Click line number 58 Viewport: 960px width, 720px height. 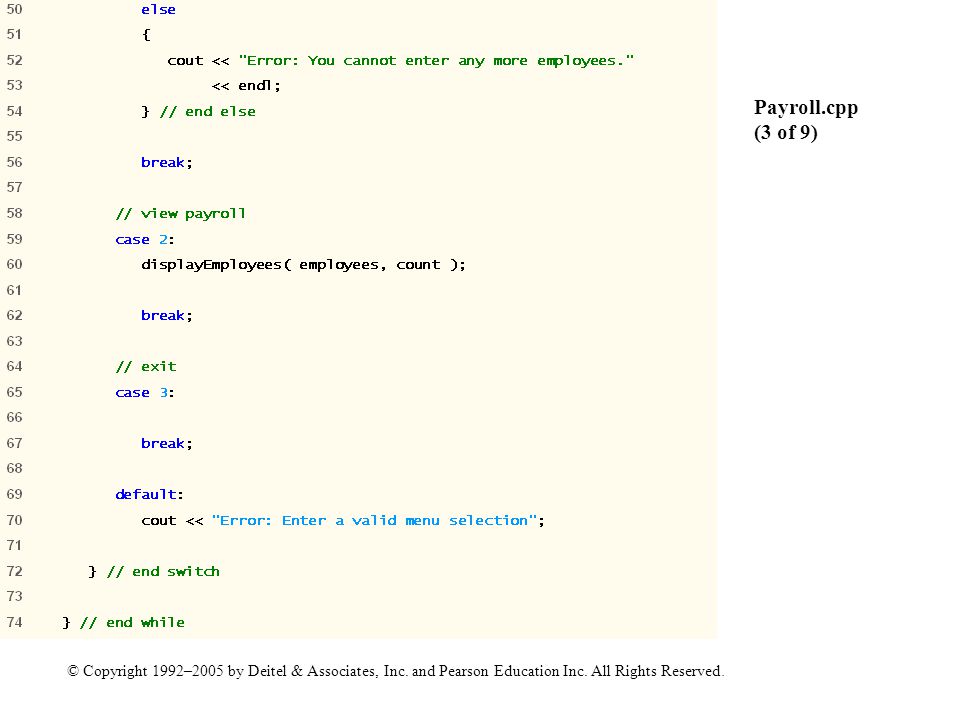click(15, 213)
